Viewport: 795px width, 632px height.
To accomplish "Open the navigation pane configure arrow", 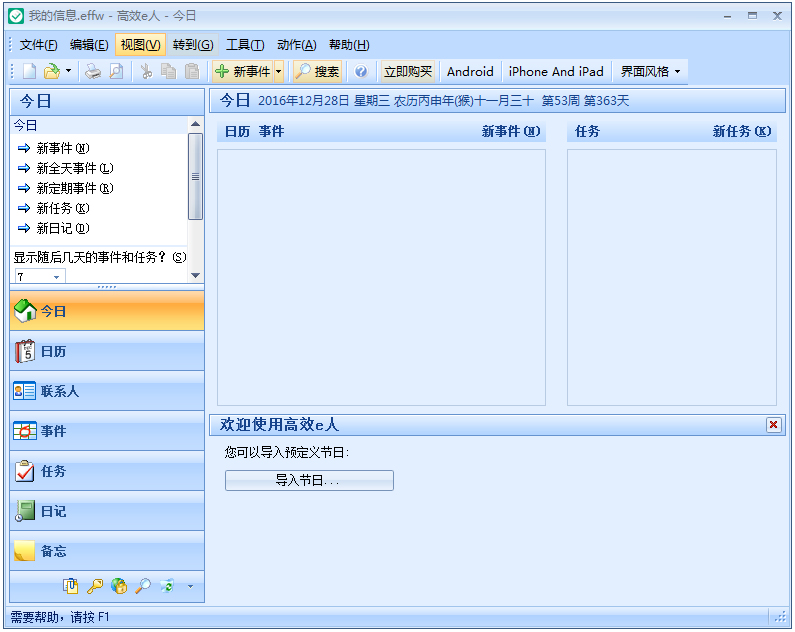I will (x=191, y=587).
